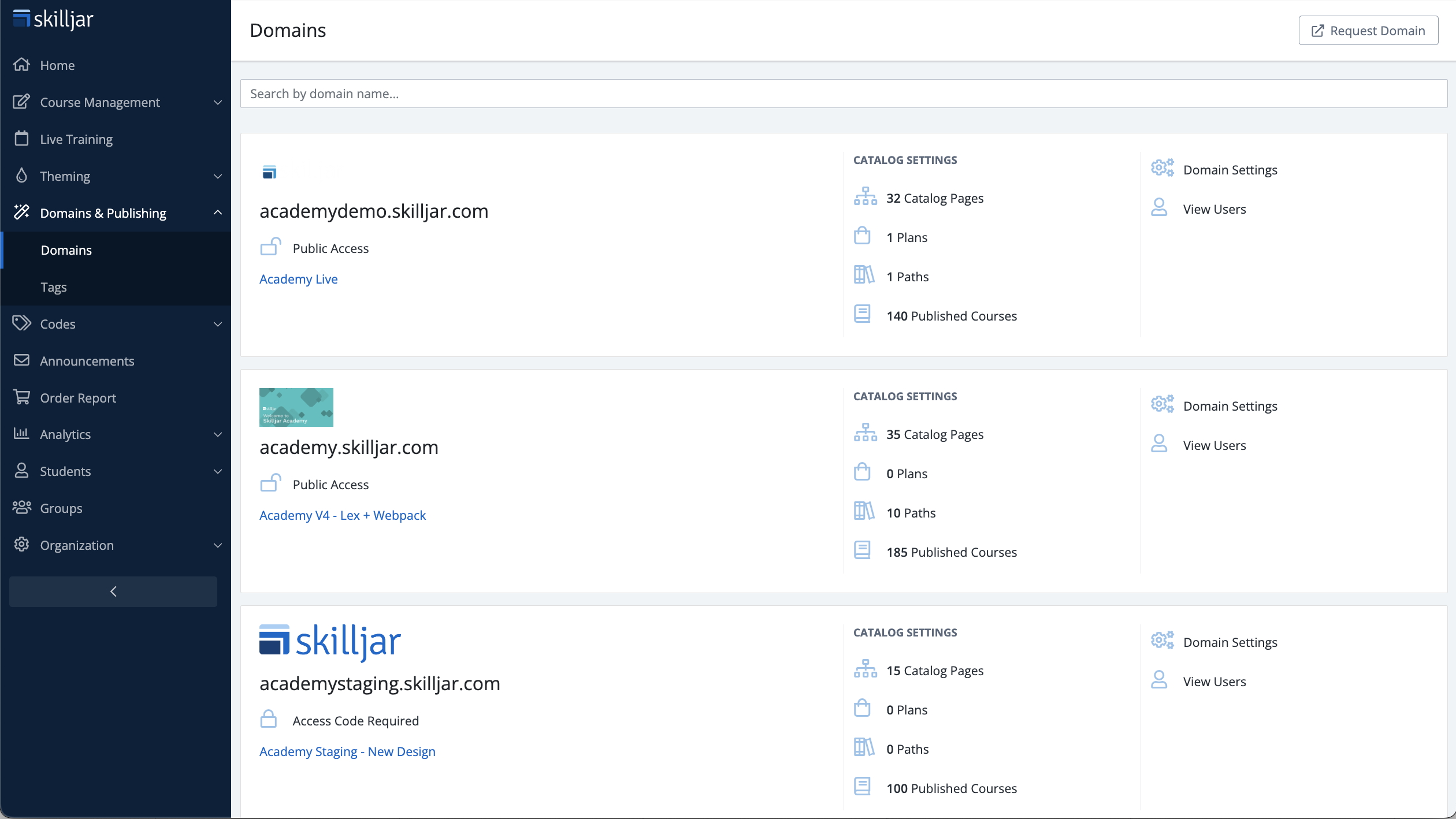1456x819 pixels.
Task: Click user icon for academydemo View Users
Action: point(1159,208)
